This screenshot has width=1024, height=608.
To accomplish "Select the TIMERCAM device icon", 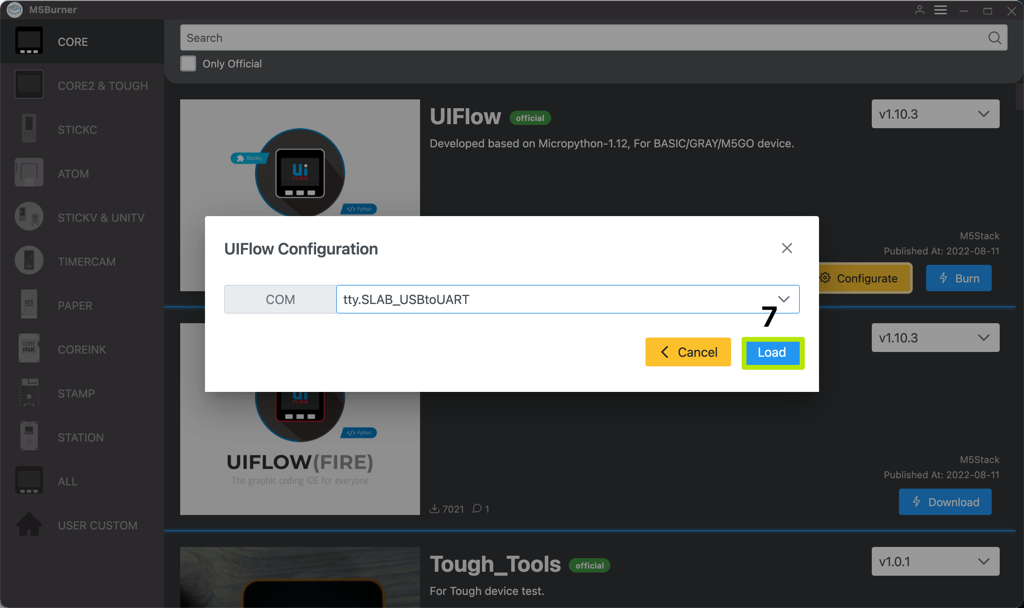I will click(x=29, y=261).
